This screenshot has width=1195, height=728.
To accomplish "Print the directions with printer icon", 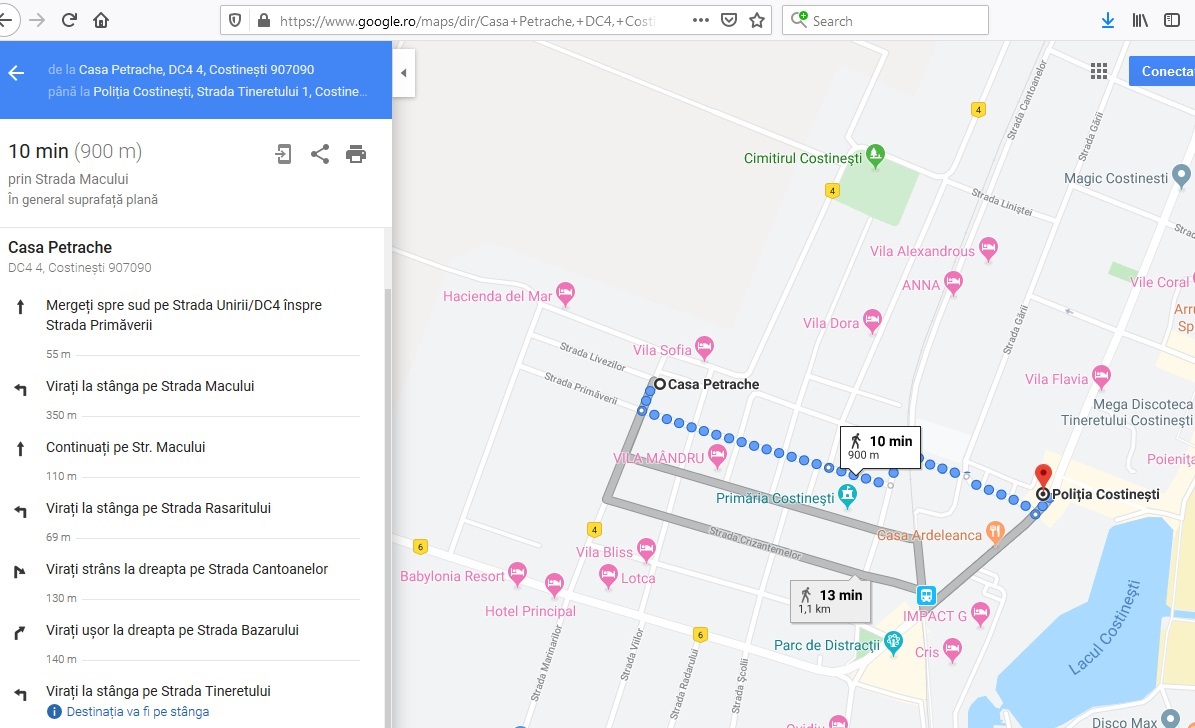I will (x=356, y=154).
